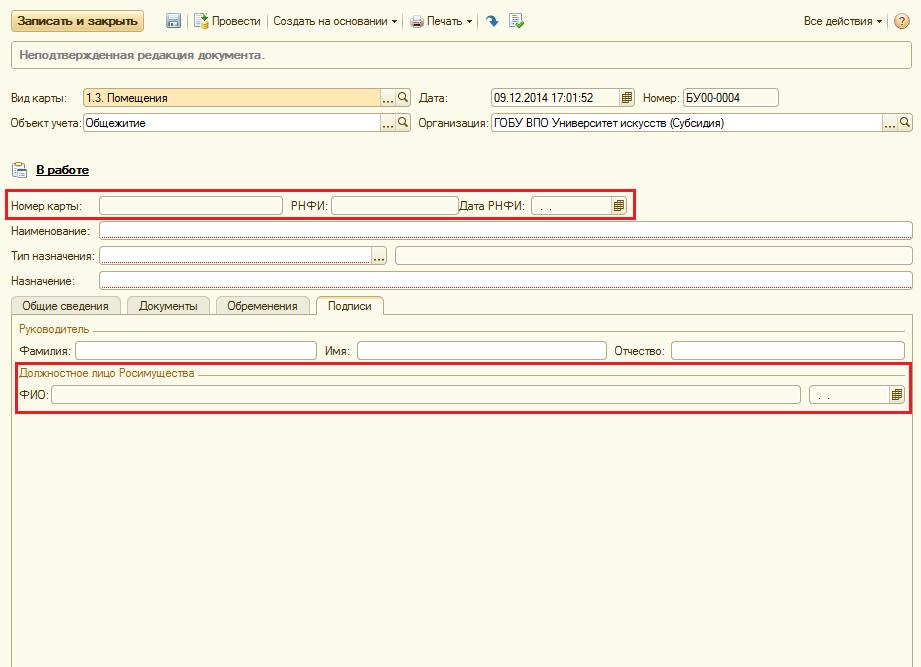Click the Тип назначения input field

[x=236, y=255]
